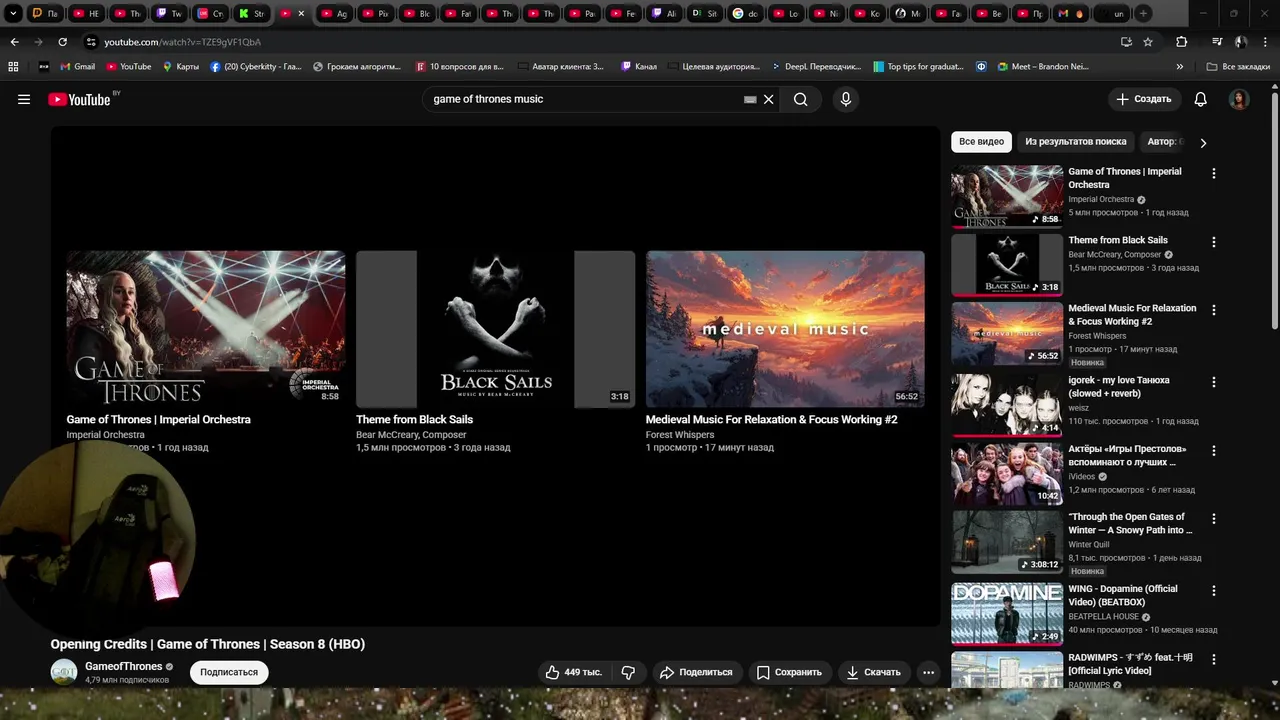Open options for igorek - my love video
Viewport: 1280px width, 720px height.
pos(1214,382)
